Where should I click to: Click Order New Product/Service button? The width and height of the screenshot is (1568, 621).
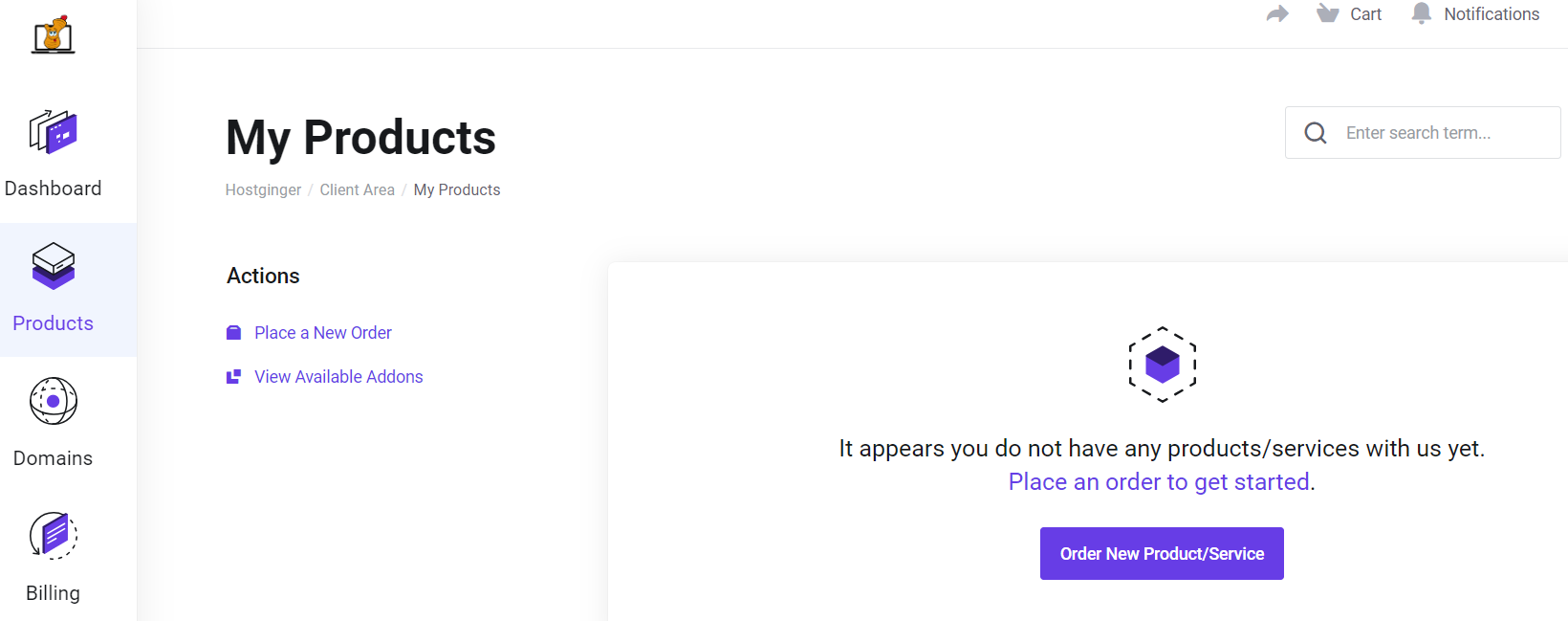pyautogui.click(x=1162, y=554)
